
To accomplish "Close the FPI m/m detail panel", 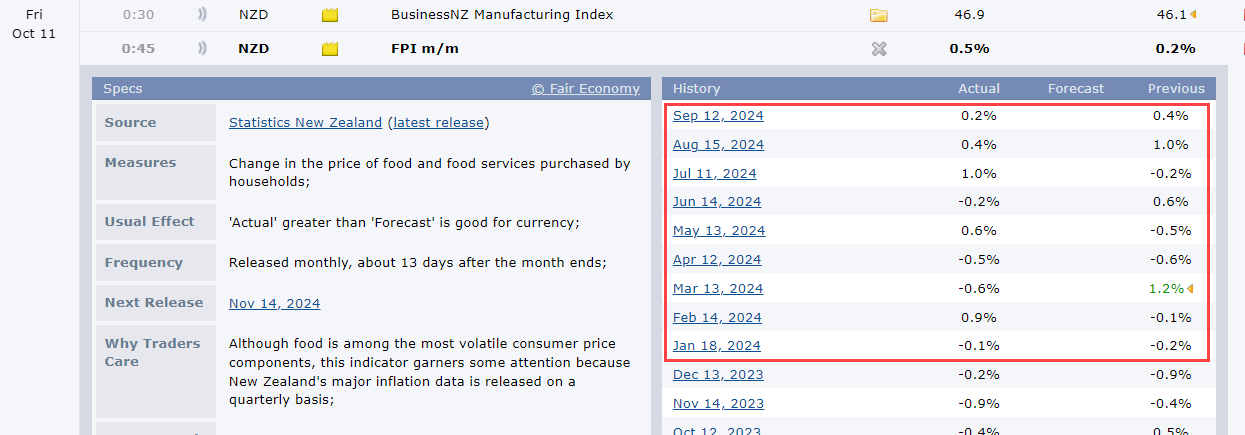I will 879,49.
